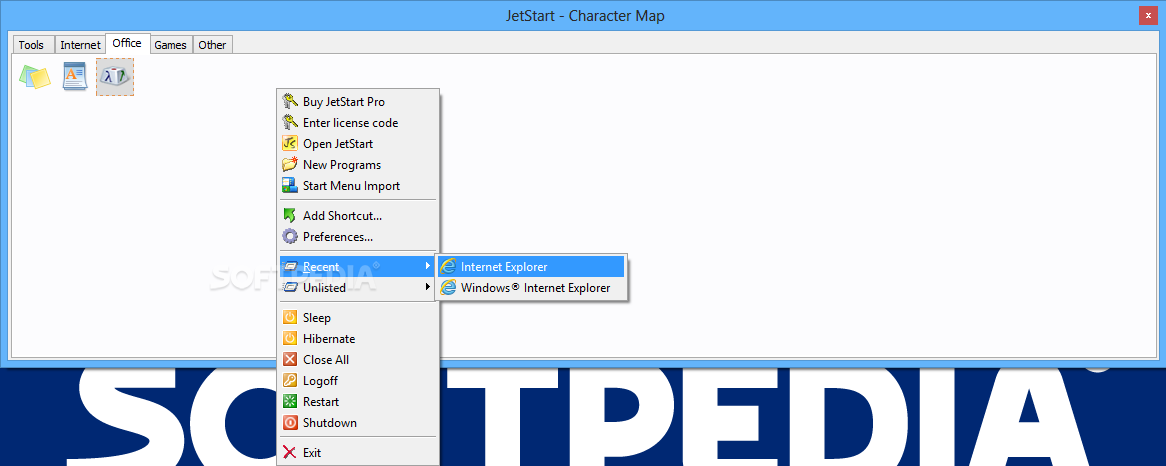Open Preferences... from the menu
Viewport: 1166px width, 466px height.
click(x=358, y=236)
